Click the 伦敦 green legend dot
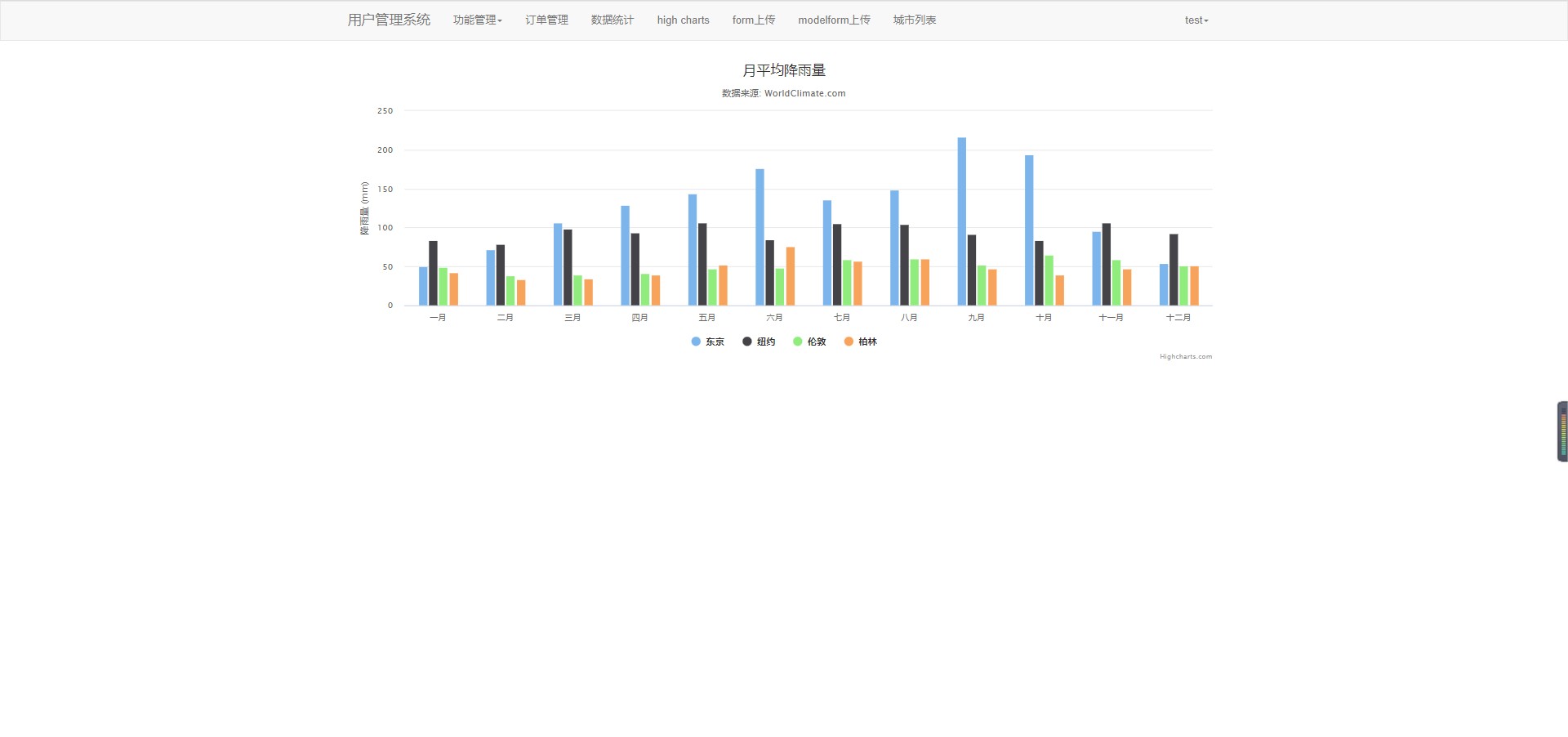This screenshot has width=1568, height=737. coord(798,342)
